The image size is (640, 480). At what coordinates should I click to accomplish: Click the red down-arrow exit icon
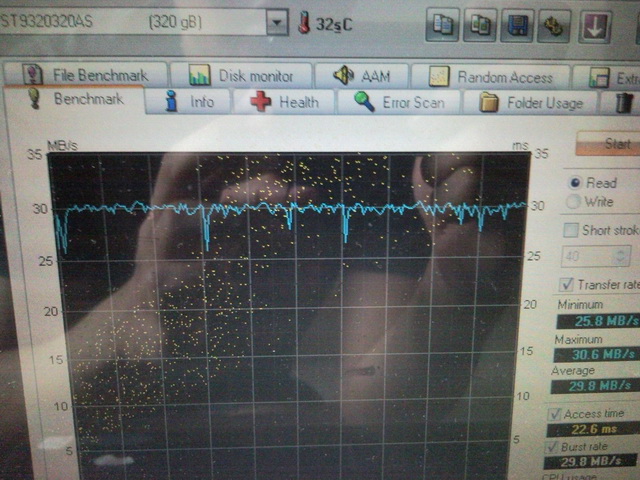coord(595,26)
